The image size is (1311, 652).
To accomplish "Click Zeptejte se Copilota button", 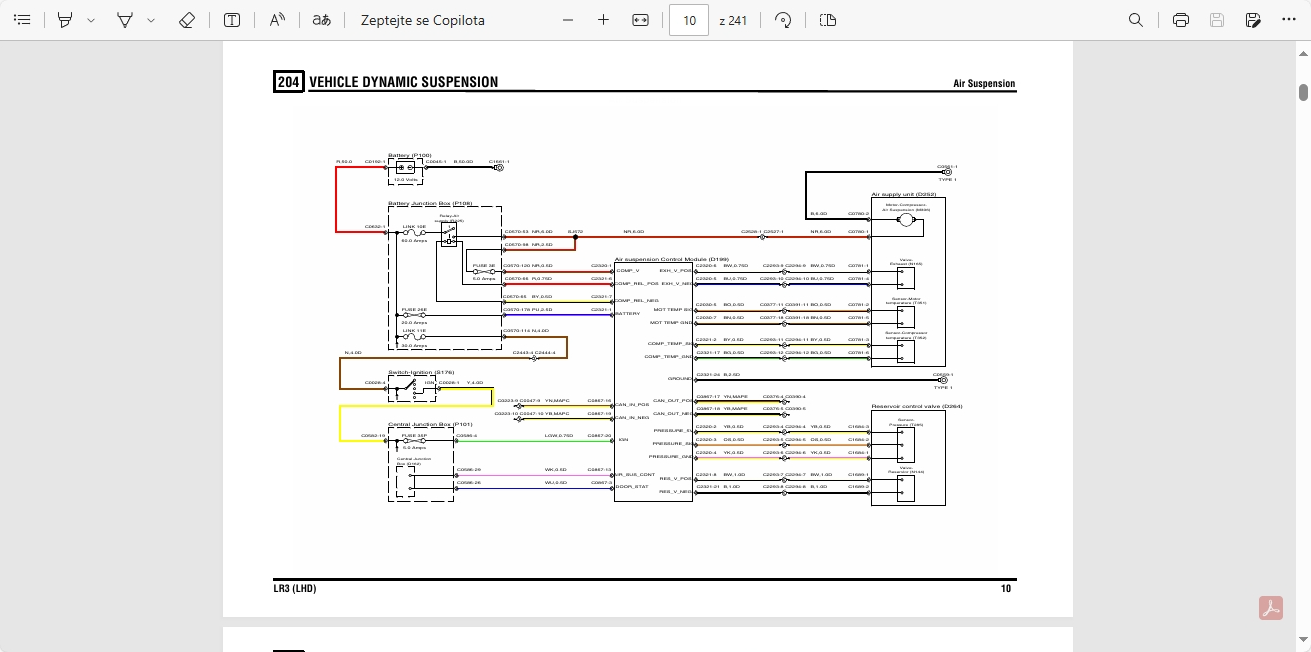I will 422,20.
